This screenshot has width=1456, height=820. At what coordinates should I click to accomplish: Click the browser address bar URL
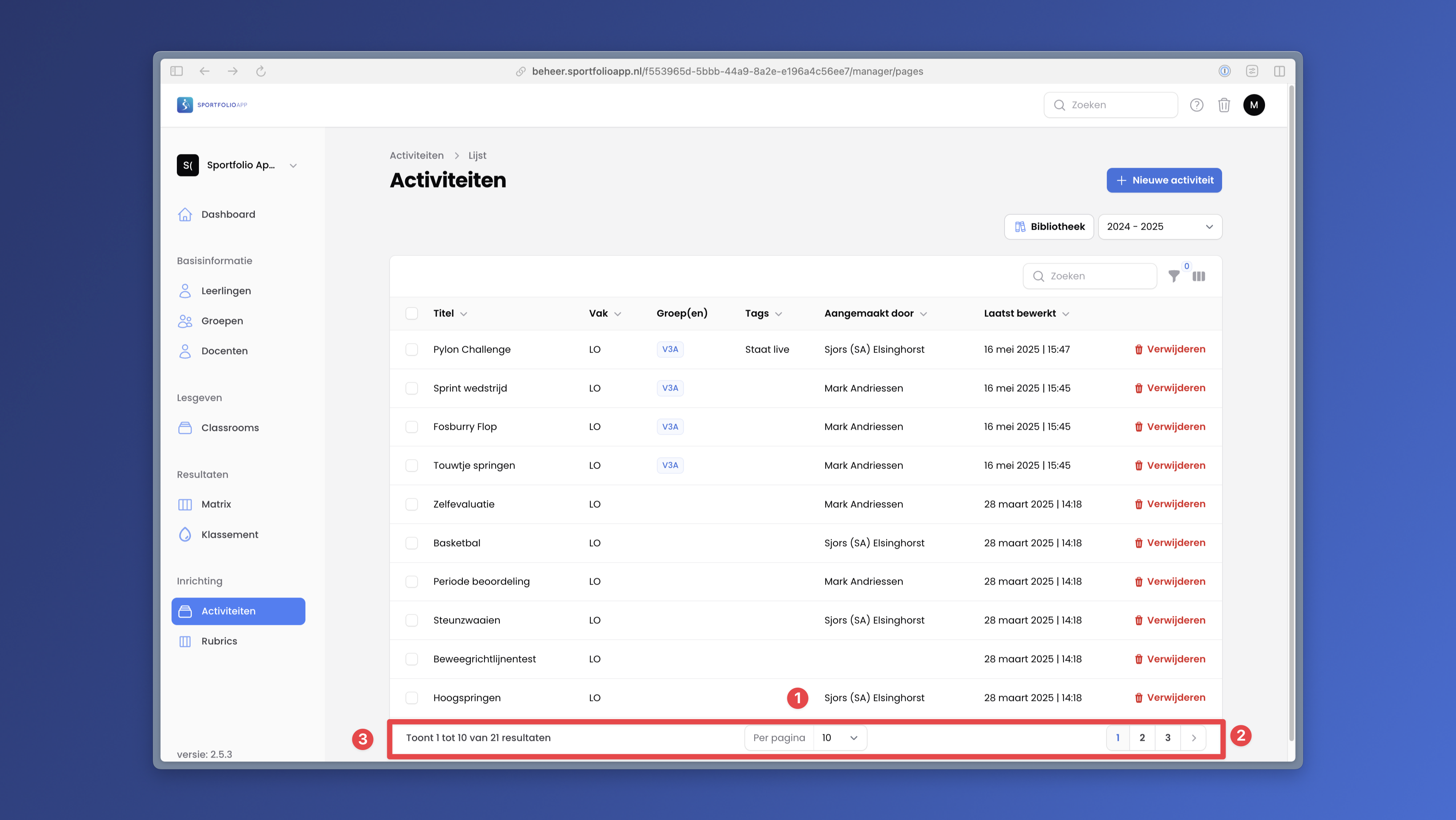tap(728, 71)
